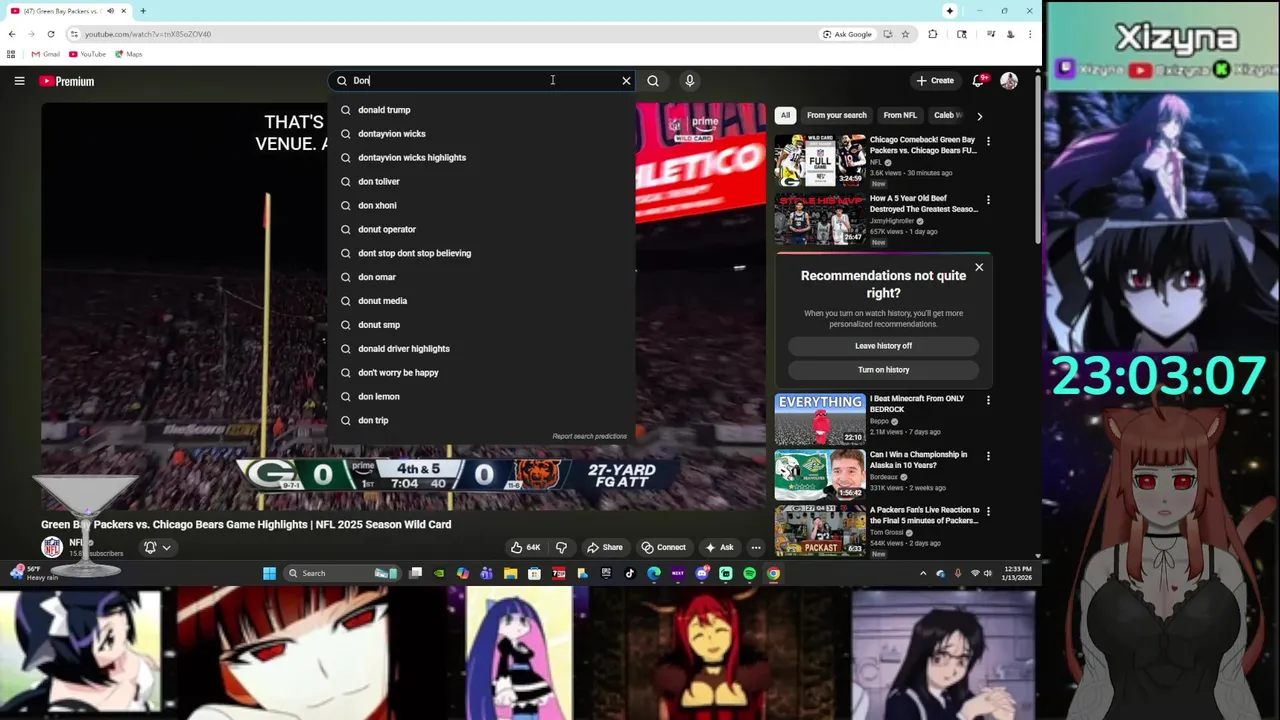Open options for Chicago Comeback video

988,142
